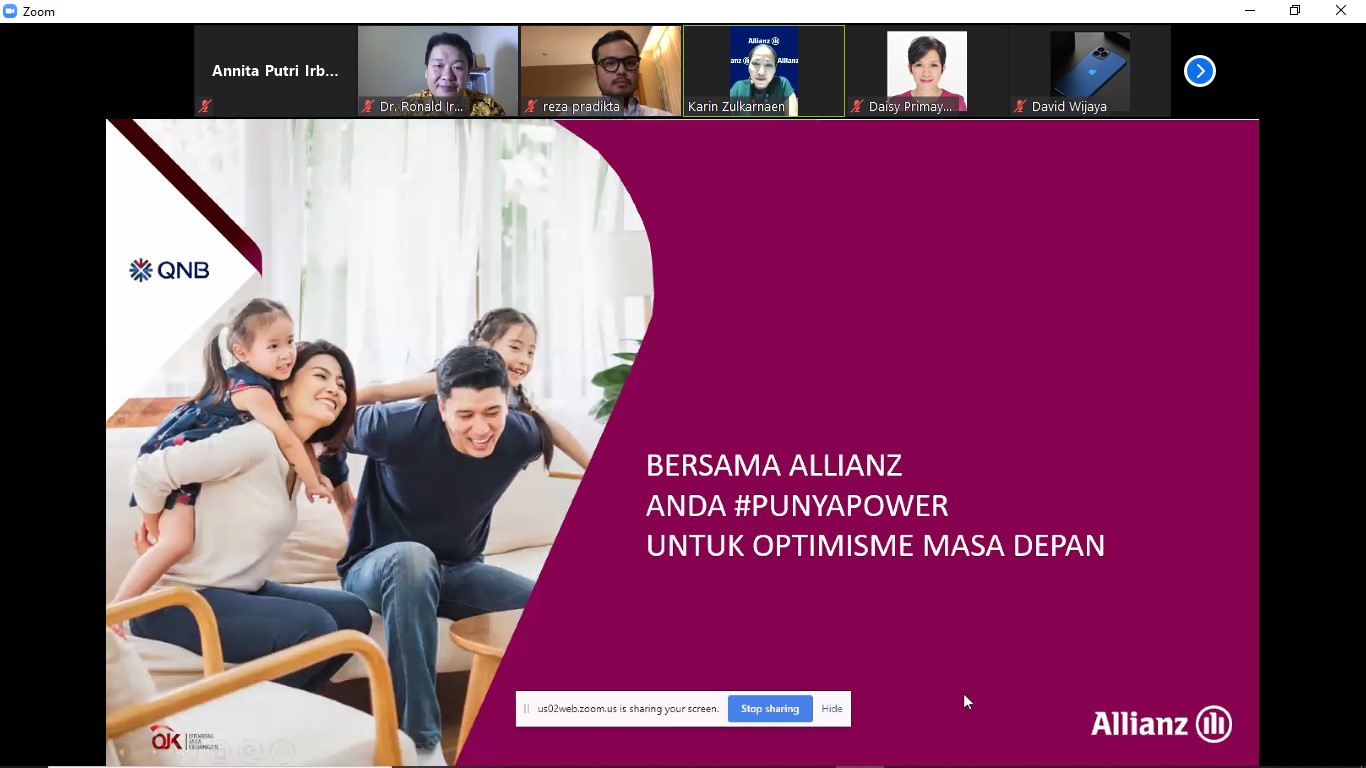Click 'UNTUK OPTIMISME MASA DEPAN' slide text
This screenshot has width=1366, height=768.
click(876, 545)
